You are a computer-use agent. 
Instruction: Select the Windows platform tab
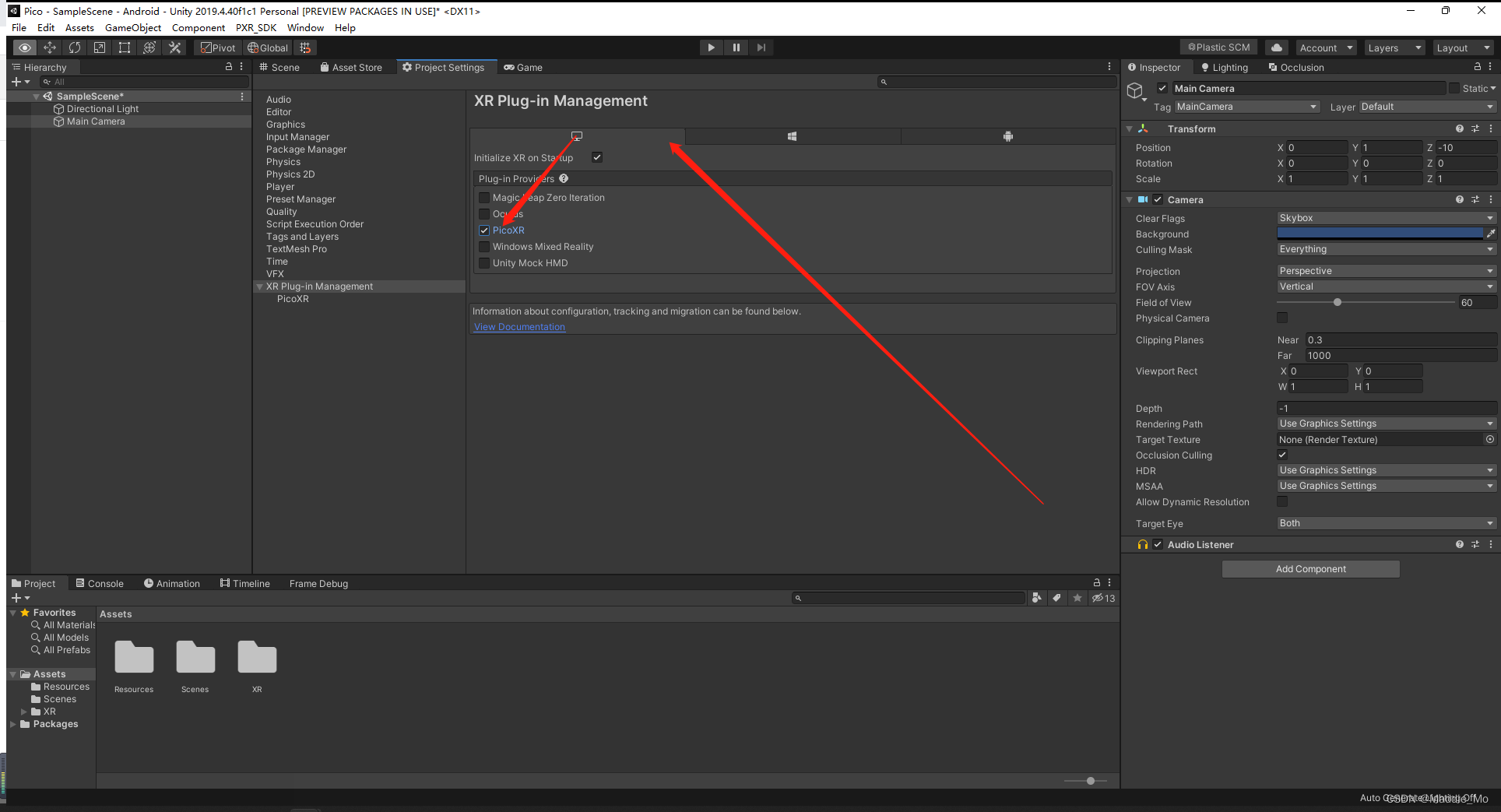coord(792,136)
